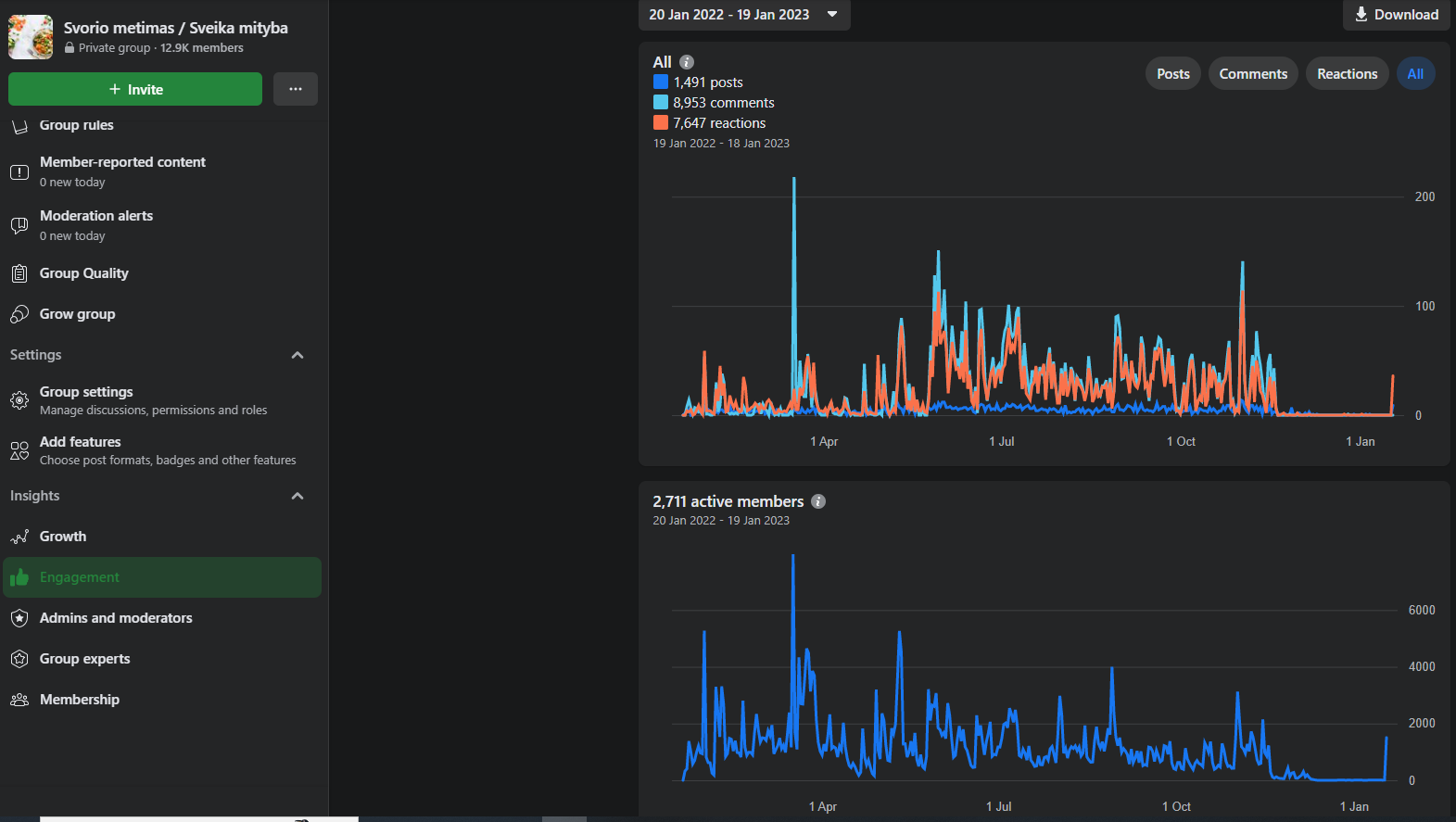
Task: Click the Admins and moderators shield icon
Action: [19, 618]
